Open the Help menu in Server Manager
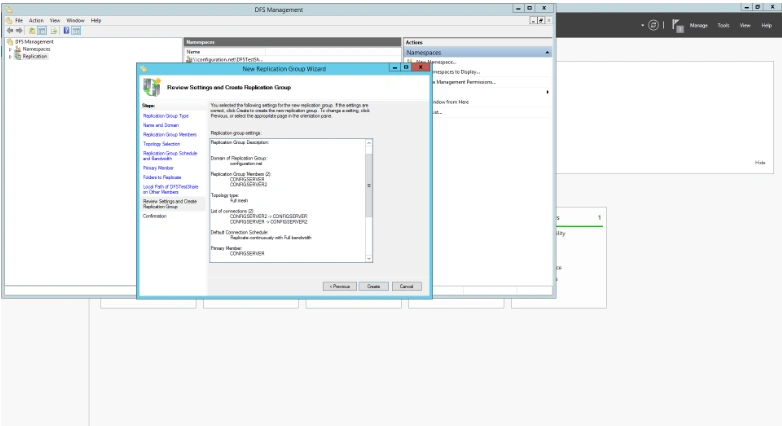Screen dimensions: 782x426 (767, 25)
